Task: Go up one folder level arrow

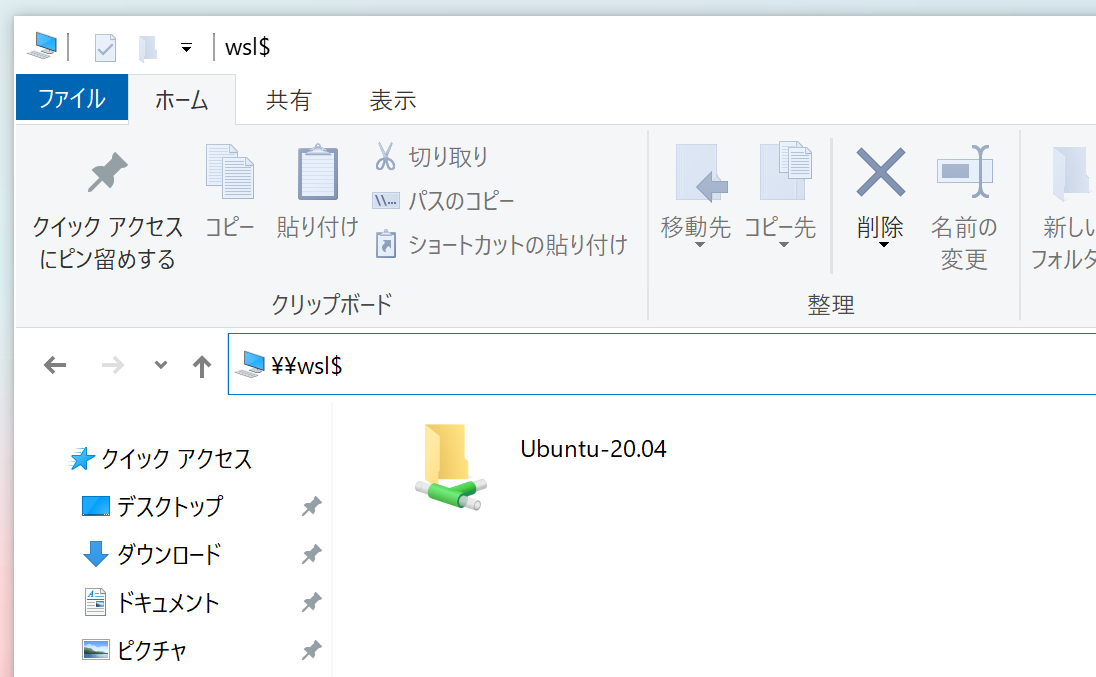Action: (202, 366)
